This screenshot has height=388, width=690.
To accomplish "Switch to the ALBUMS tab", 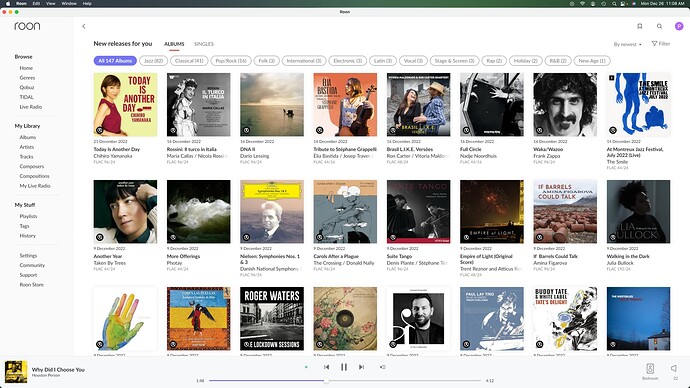I will [x=174, y=44].
